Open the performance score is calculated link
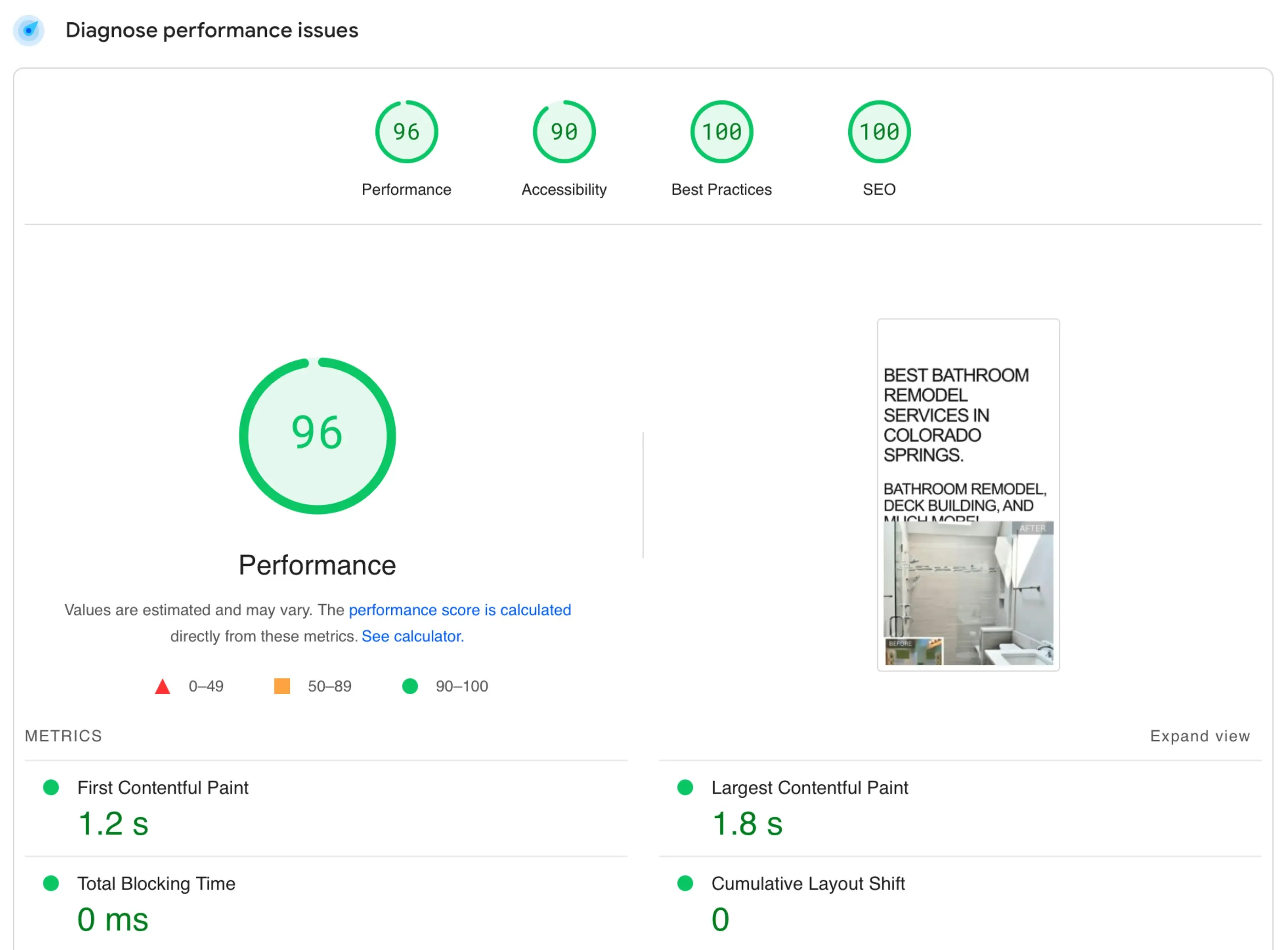The width and height of the screenshot is (1288, 950). 460,610
